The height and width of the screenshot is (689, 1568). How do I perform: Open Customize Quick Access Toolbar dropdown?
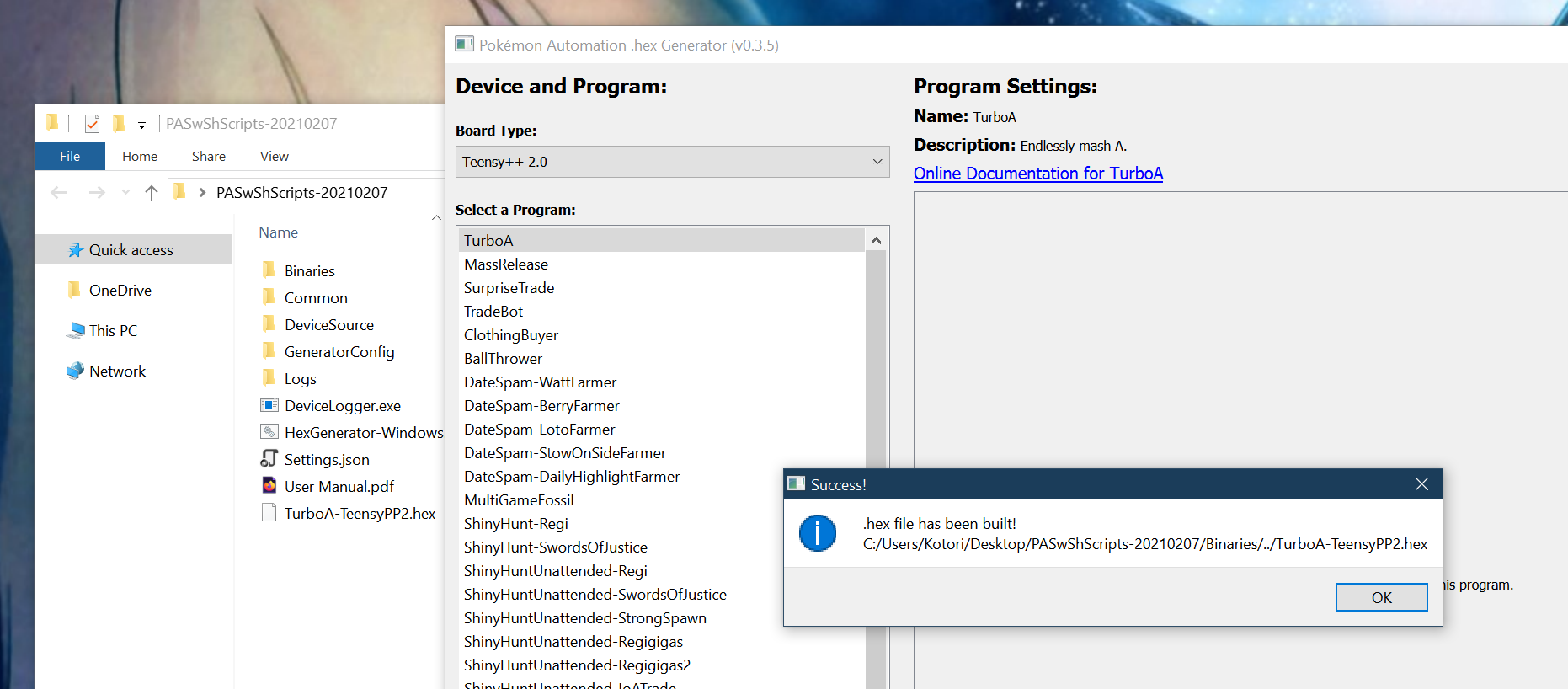tap(142, 125)
